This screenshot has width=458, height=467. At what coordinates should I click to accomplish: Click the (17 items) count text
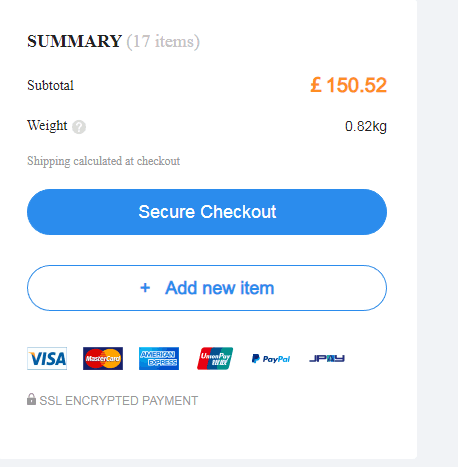point(163,42)
